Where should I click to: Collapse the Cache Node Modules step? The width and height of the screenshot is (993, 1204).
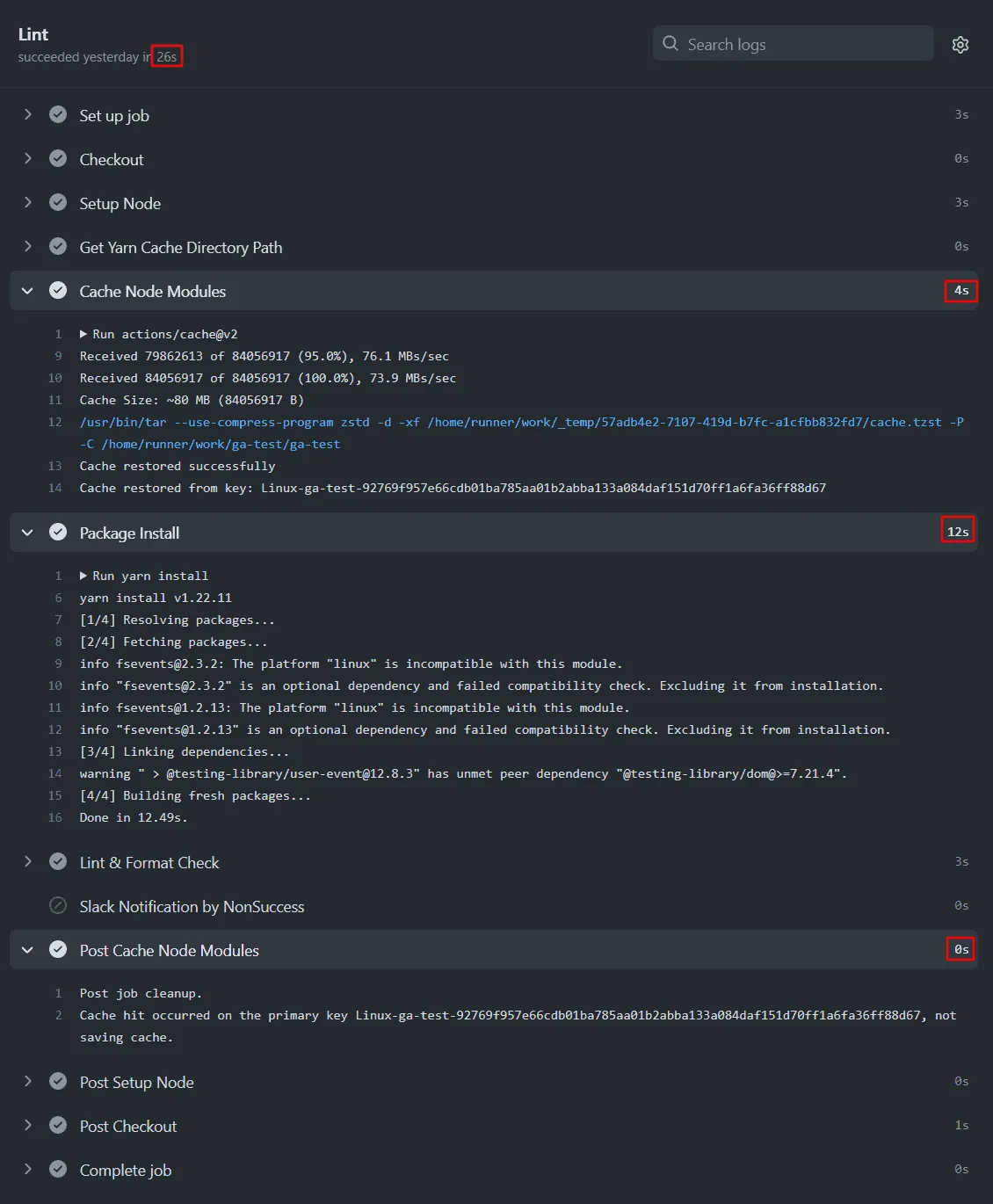click(x=27, y=291)
